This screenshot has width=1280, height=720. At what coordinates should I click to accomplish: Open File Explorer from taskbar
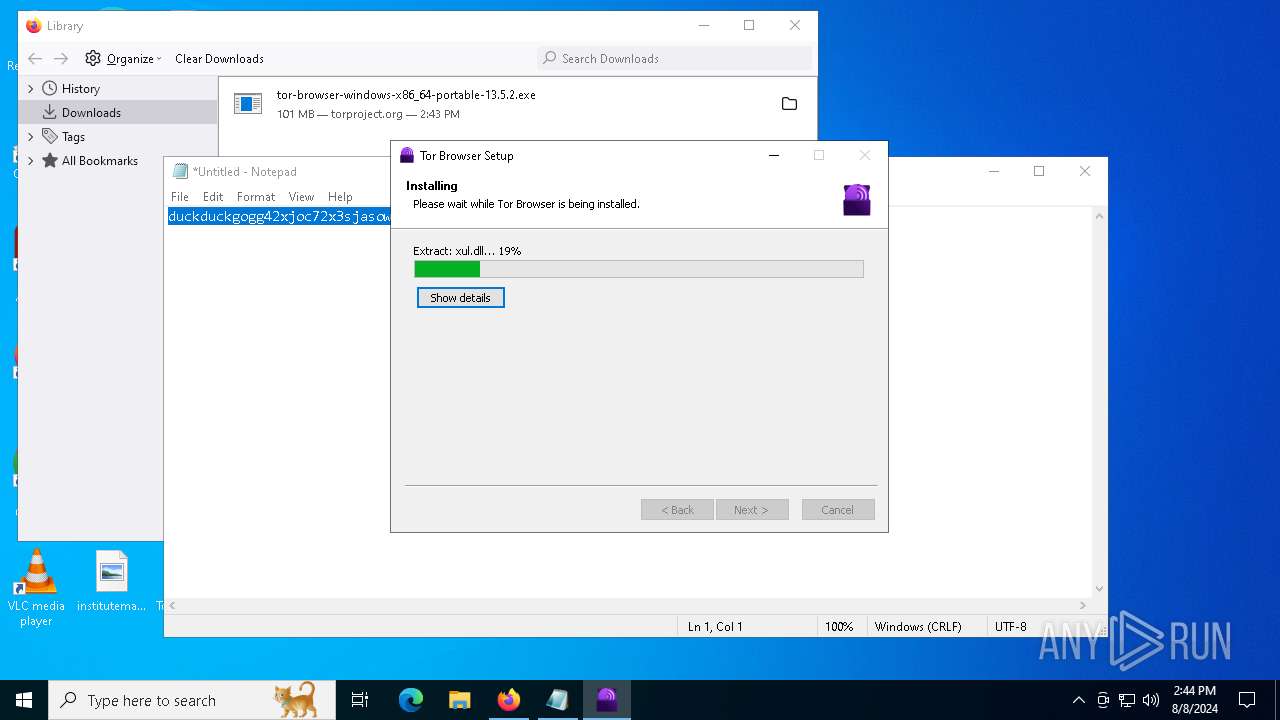tap(460, 700)
